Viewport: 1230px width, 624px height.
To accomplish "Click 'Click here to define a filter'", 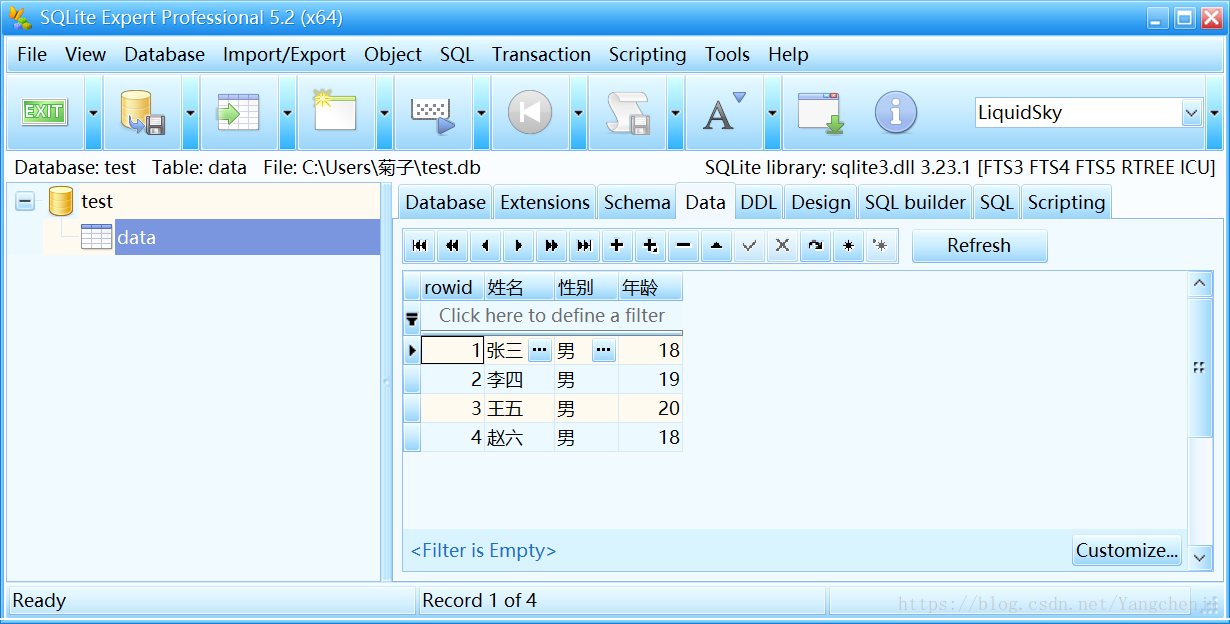I will coord(552,315).
